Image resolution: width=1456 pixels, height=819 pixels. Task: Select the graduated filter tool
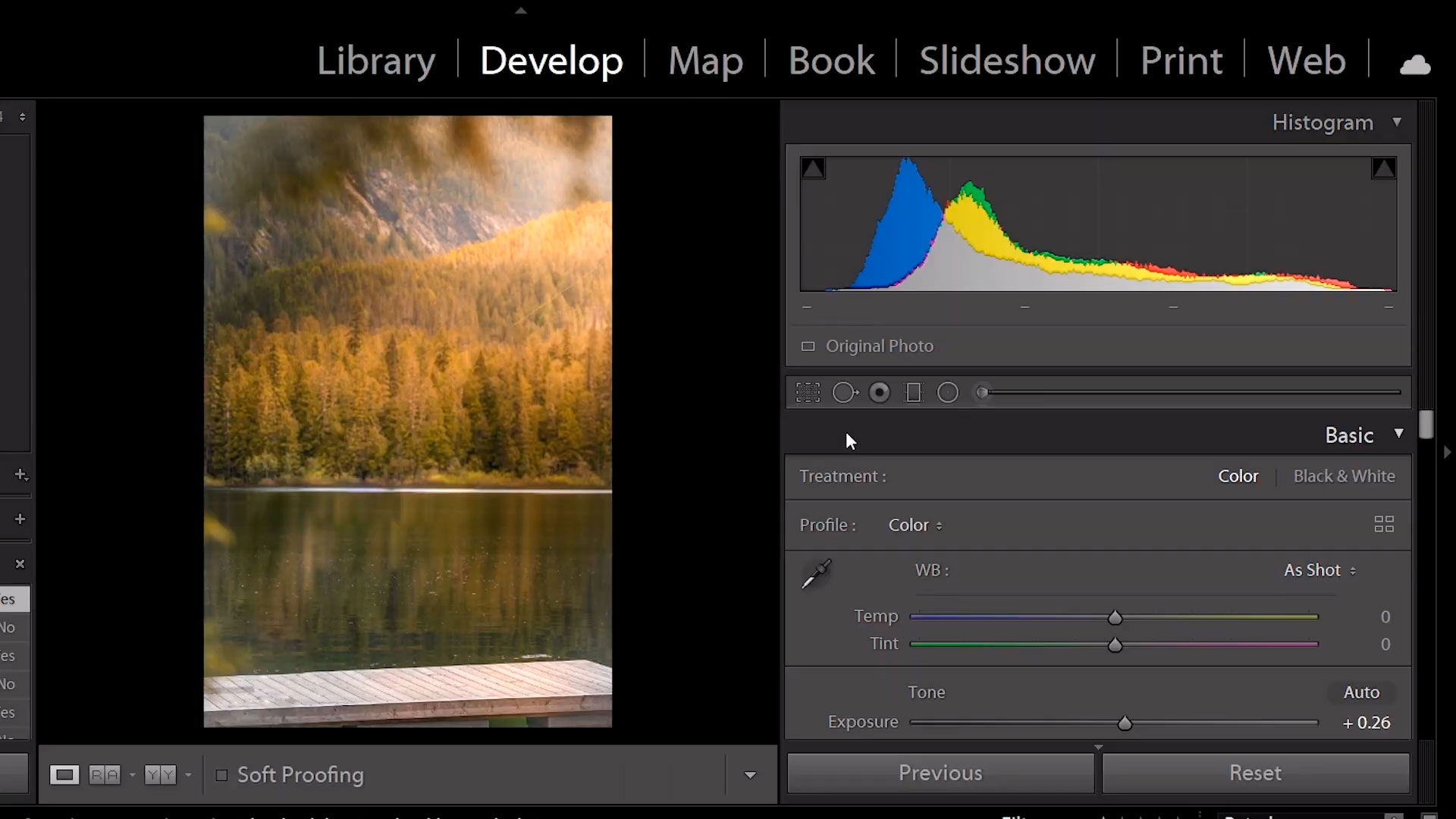(x=912, y=391)
